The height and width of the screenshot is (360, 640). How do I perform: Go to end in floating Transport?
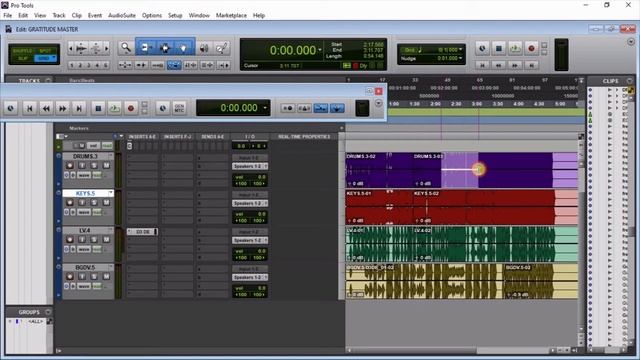point(79,108)
